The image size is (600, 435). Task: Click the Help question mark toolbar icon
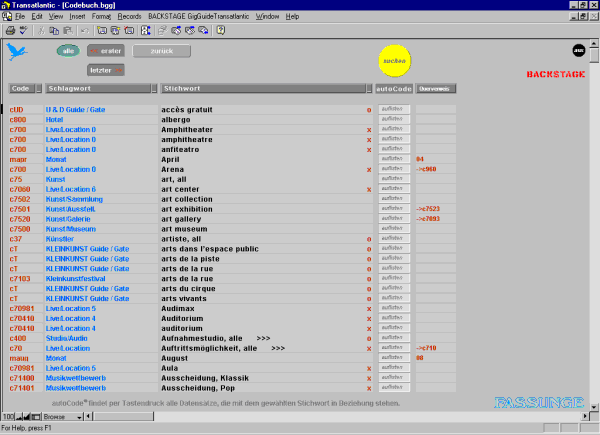coord(220,30)
